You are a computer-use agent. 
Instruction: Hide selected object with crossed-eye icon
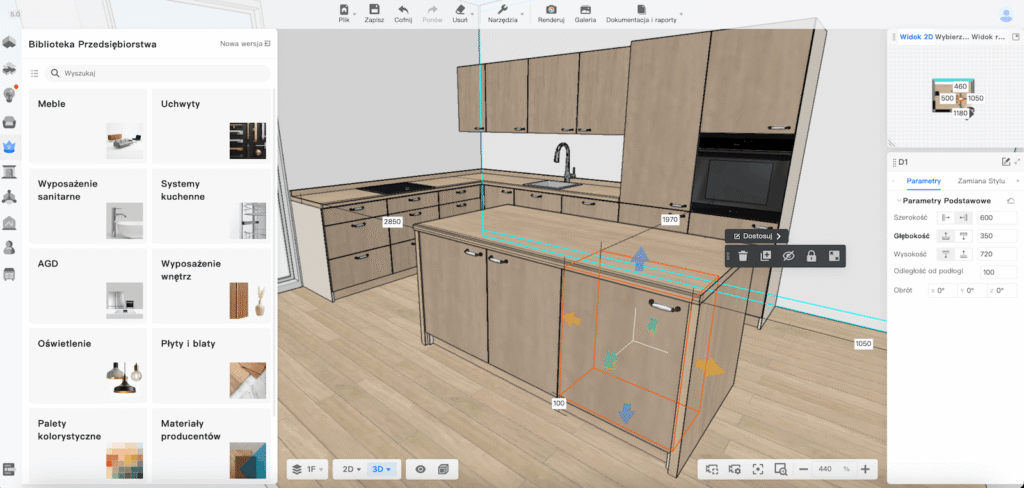pos(788,256)
